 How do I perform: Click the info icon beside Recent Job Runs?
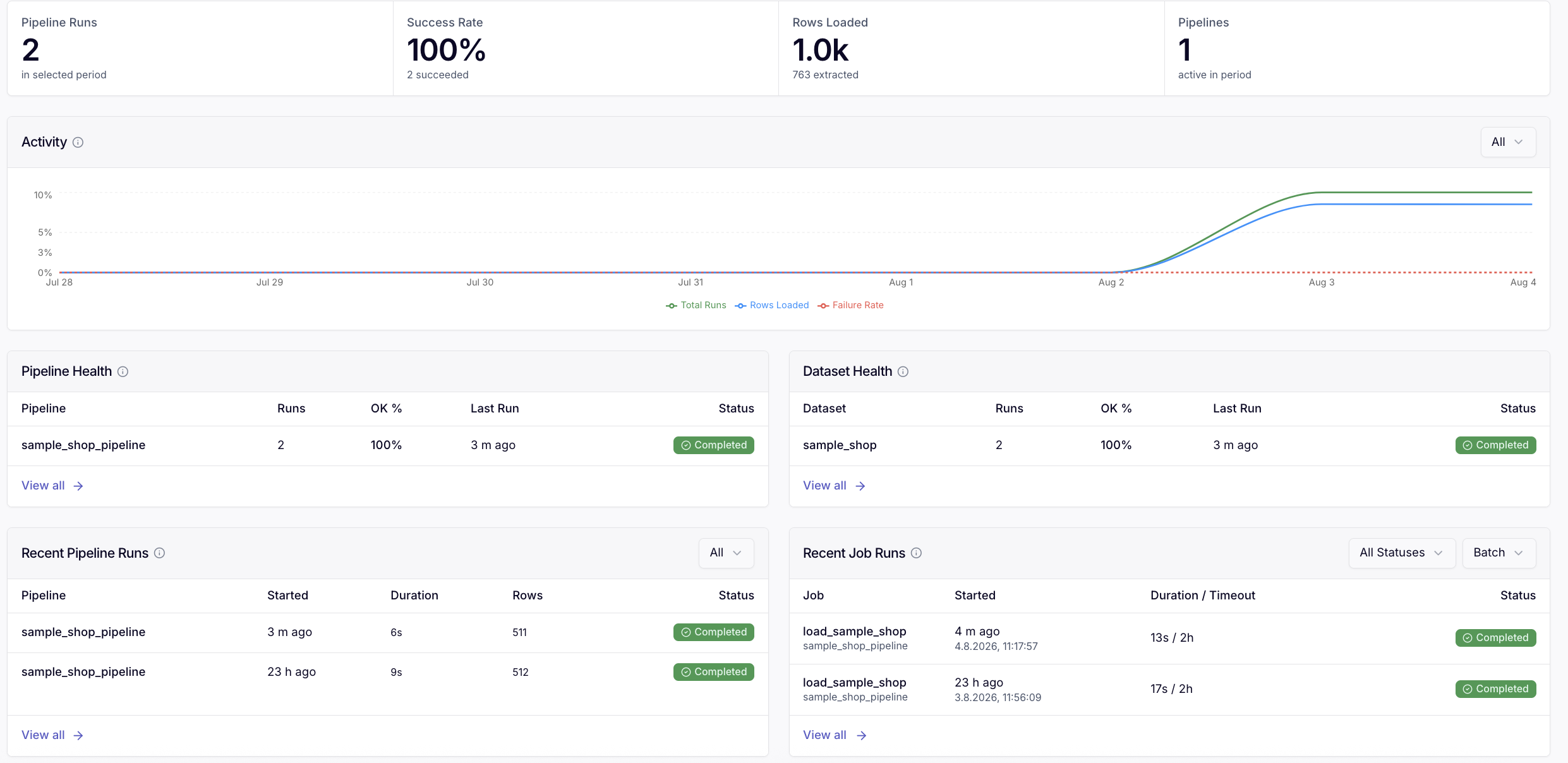click(x=917, y=553)
